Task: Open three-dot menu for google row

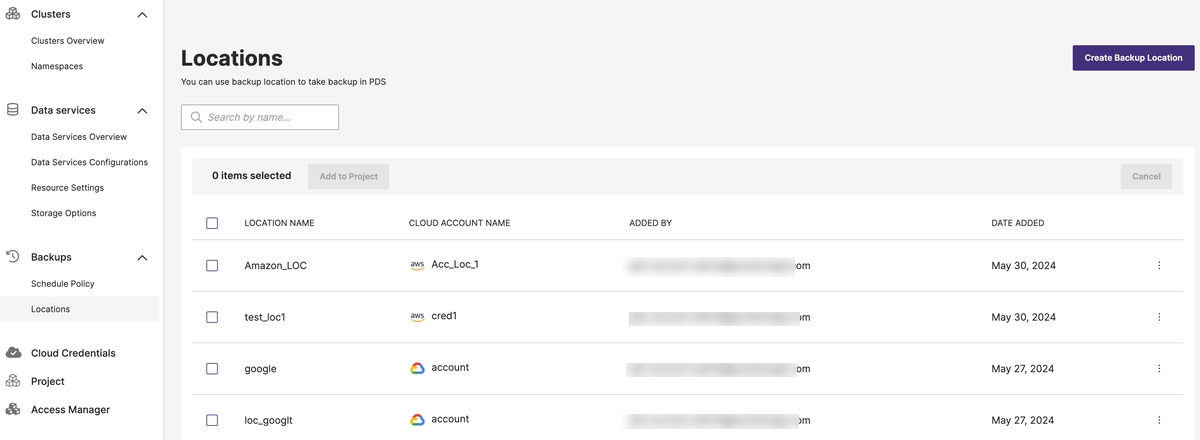Action: coord(1159,369)
